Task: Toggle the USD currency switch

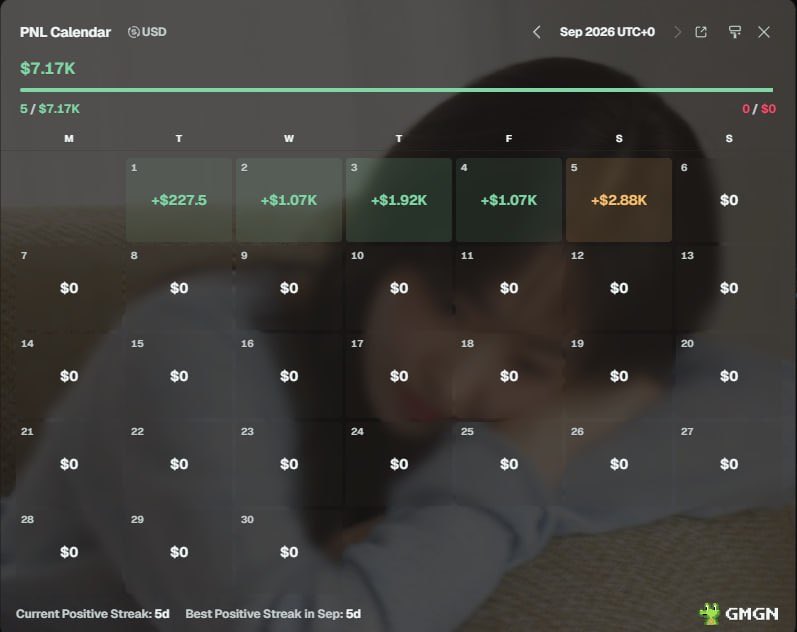Action: [x=147, y=32]
